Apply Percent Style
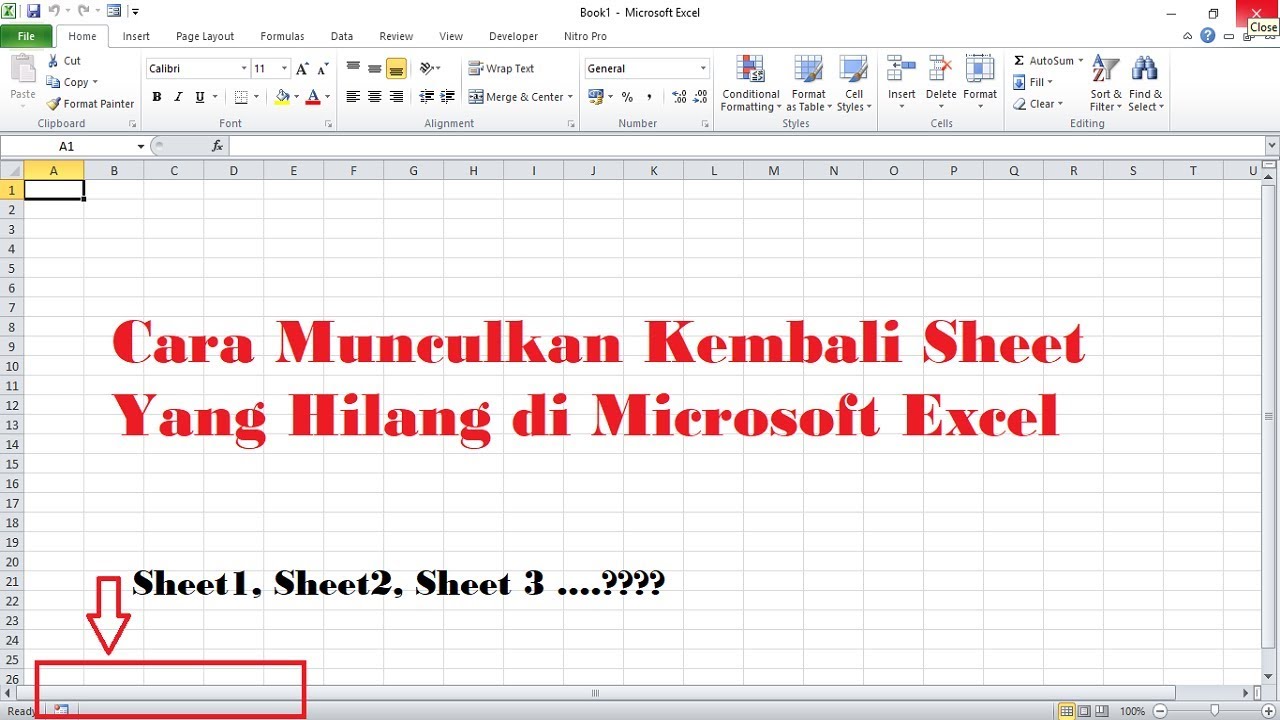 click(627, 97)
